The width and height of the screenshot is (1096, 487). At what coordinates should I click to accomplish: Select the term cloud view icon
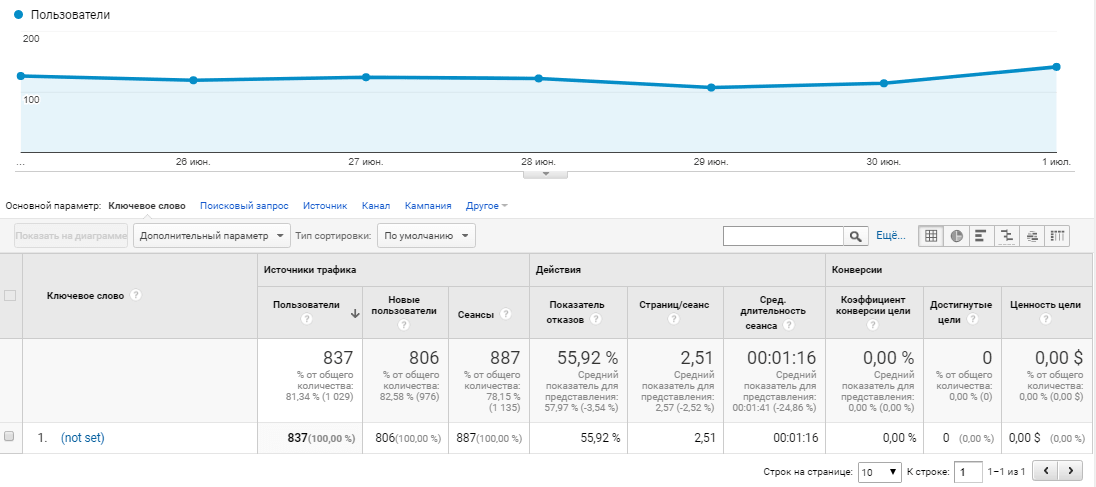click(1032, 236)
